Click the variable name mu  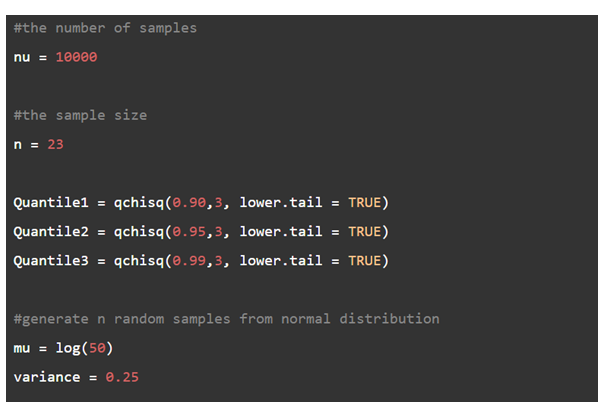click(x=22, y=348)
